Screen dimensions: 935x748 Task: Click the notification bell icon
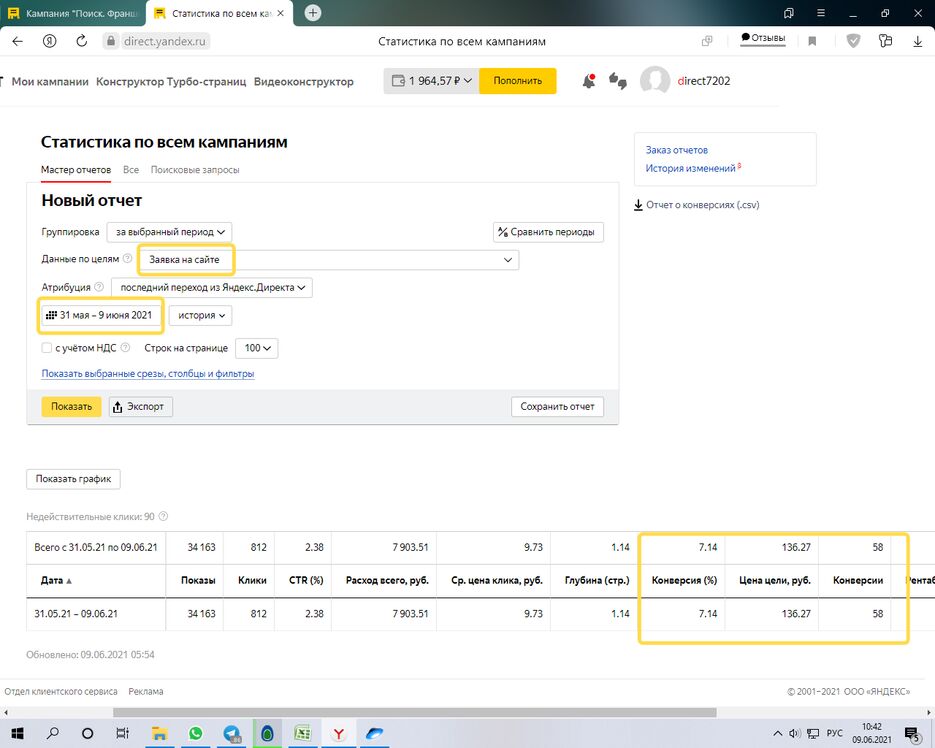pyautogui.click(x=589, y=82)
